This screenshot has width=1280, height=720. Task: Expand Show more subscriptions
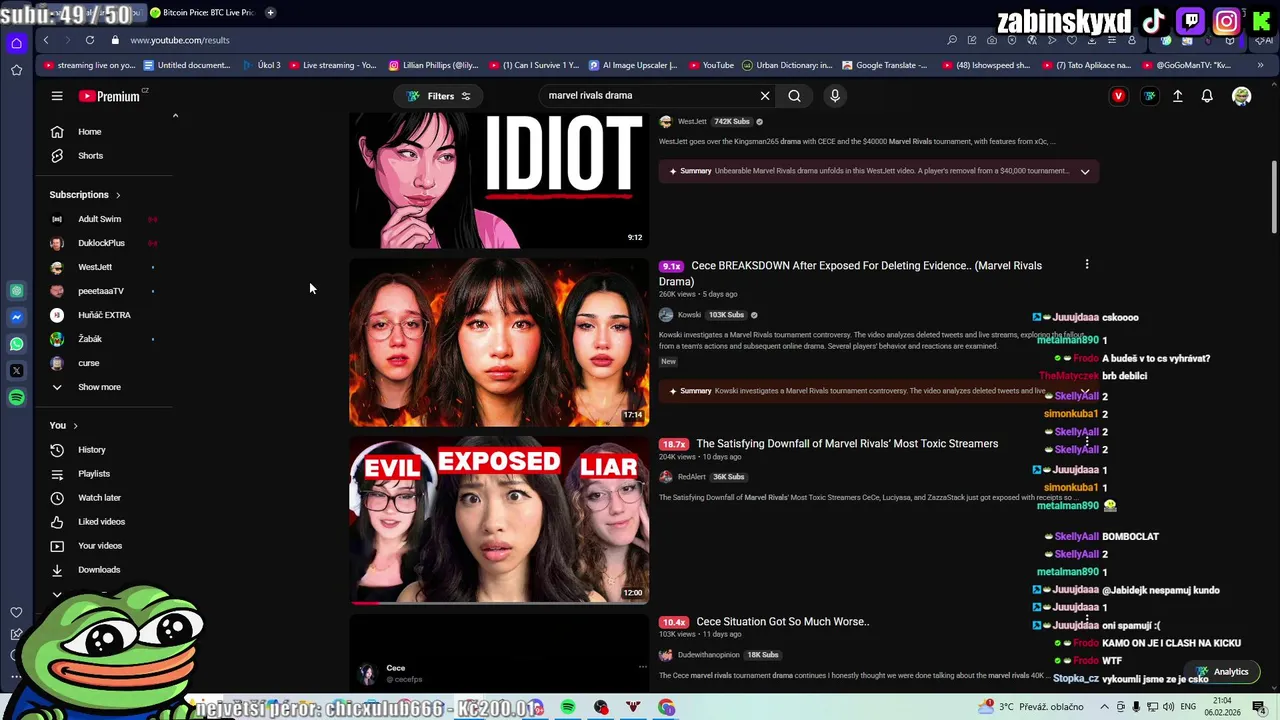[99, 387]
